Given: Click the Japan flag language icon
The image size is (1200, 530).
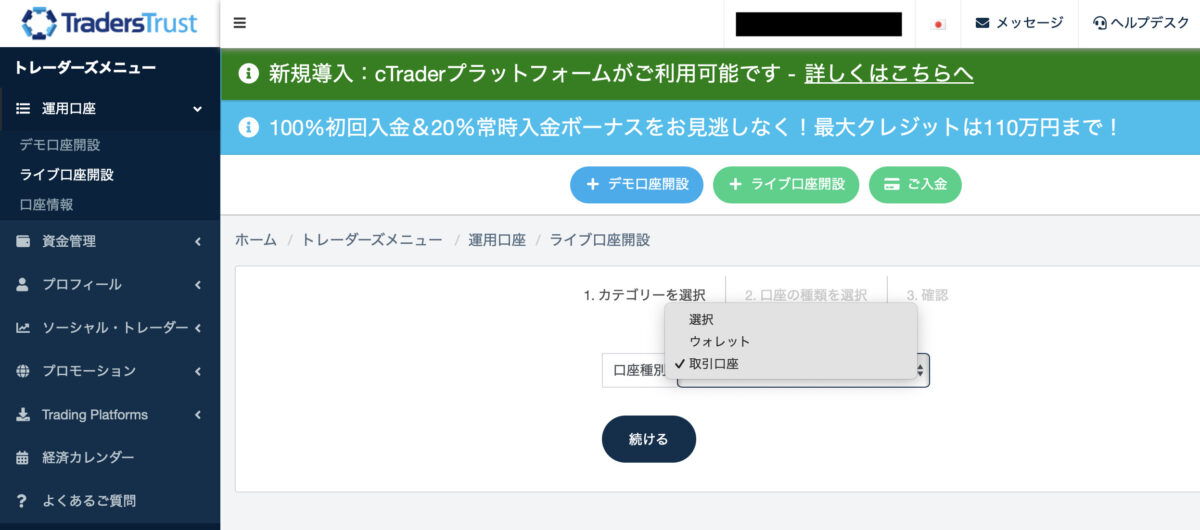Looking at the screenshot, I should 937,24.
